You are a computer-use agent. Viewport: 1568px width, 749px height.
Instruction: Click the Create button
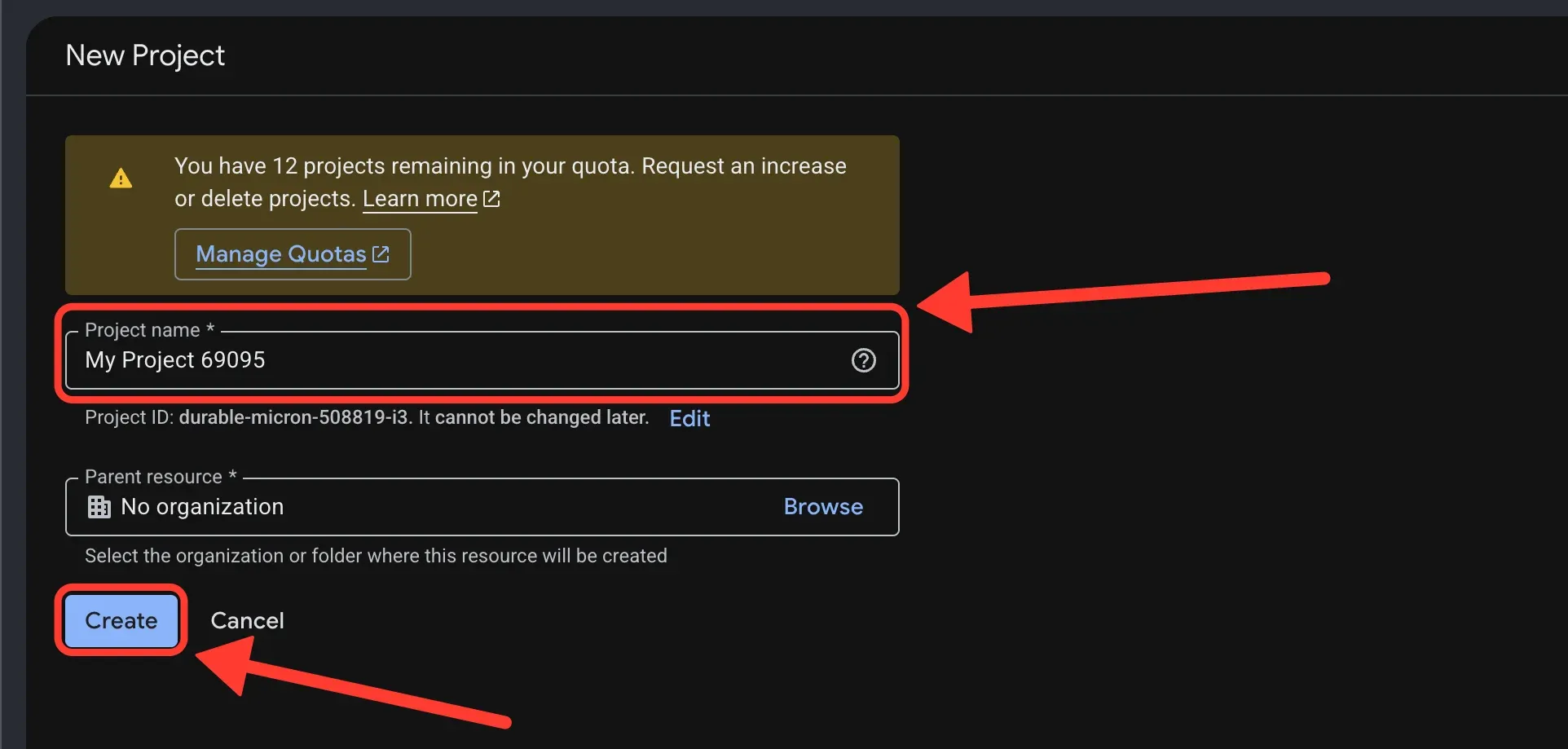click(121, 621)
